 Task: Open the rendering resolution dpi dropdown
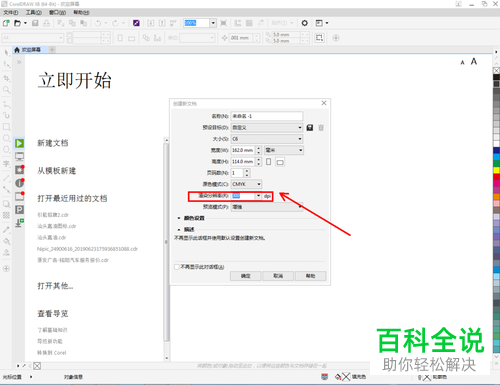point(259,196)
